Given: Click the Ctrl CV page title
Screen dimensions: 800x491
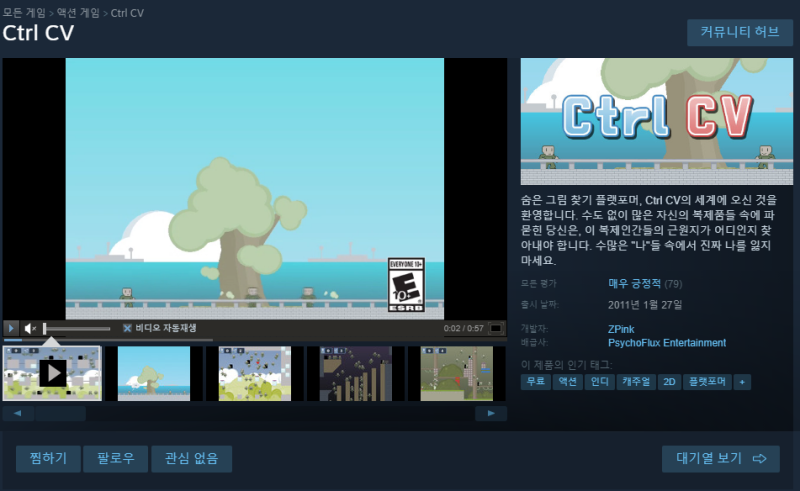Looking at the screenshot, I should click(x=38, y=33).
